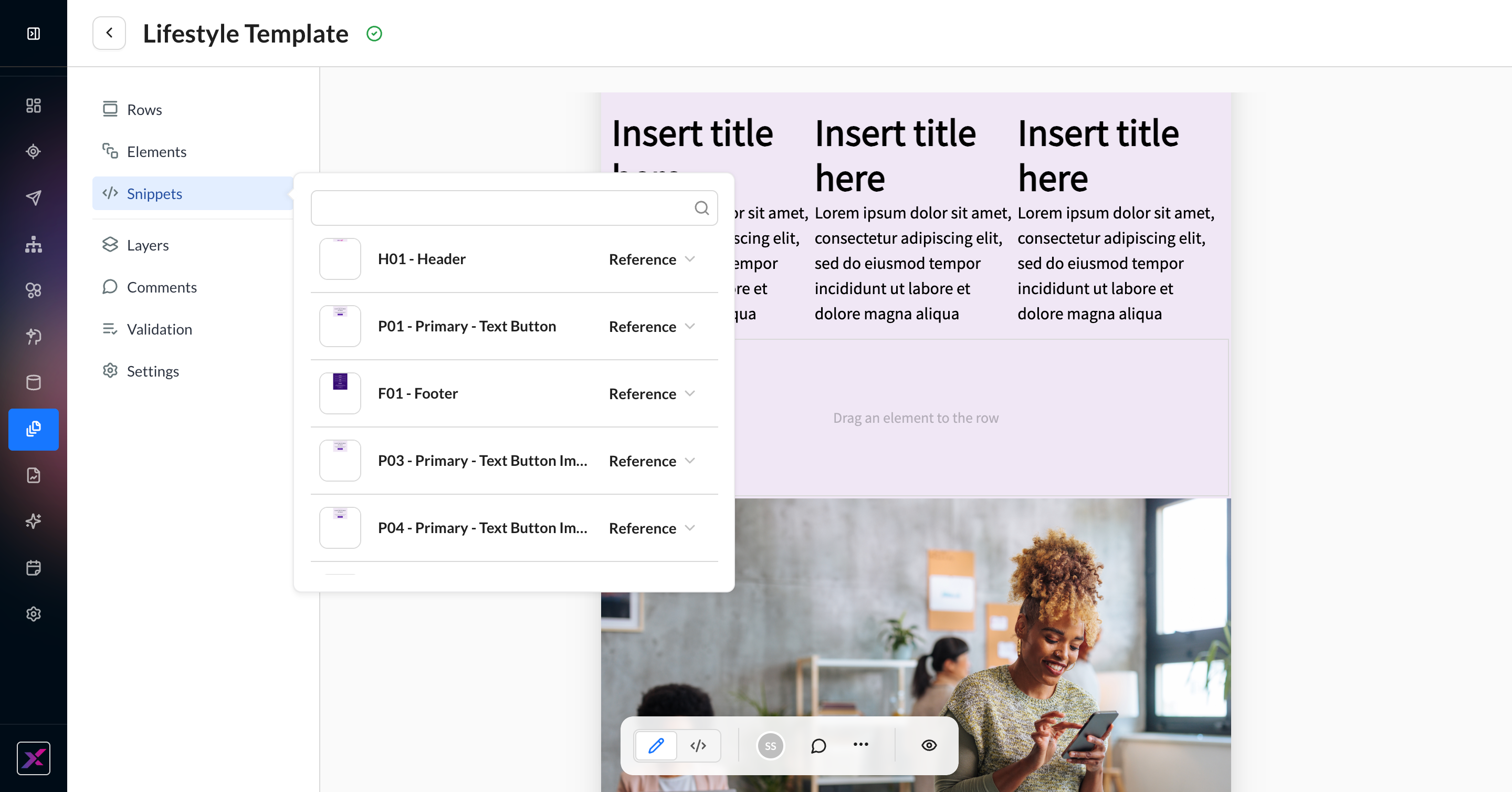Open the Reference dropdown for P01 - Primary - Text Button
1512x792 pixels.
tap(652, 327)
